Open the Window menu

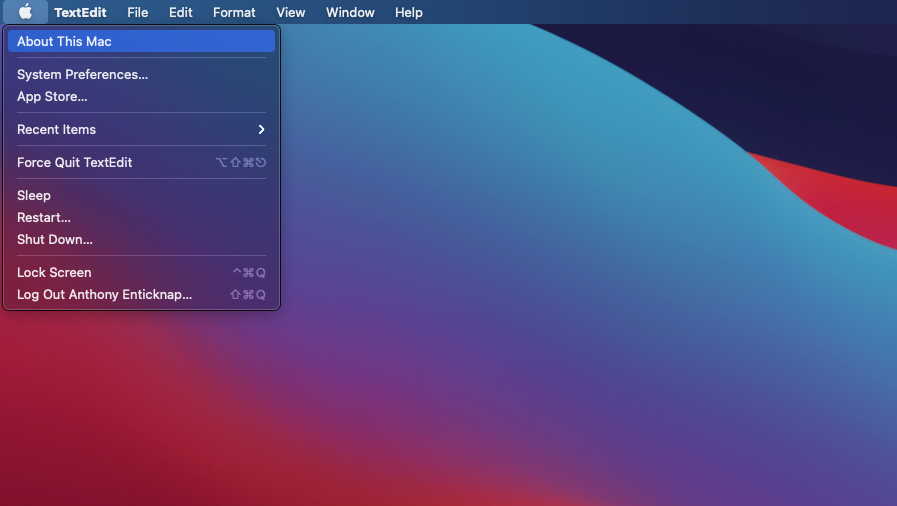(x=350, y=12)
